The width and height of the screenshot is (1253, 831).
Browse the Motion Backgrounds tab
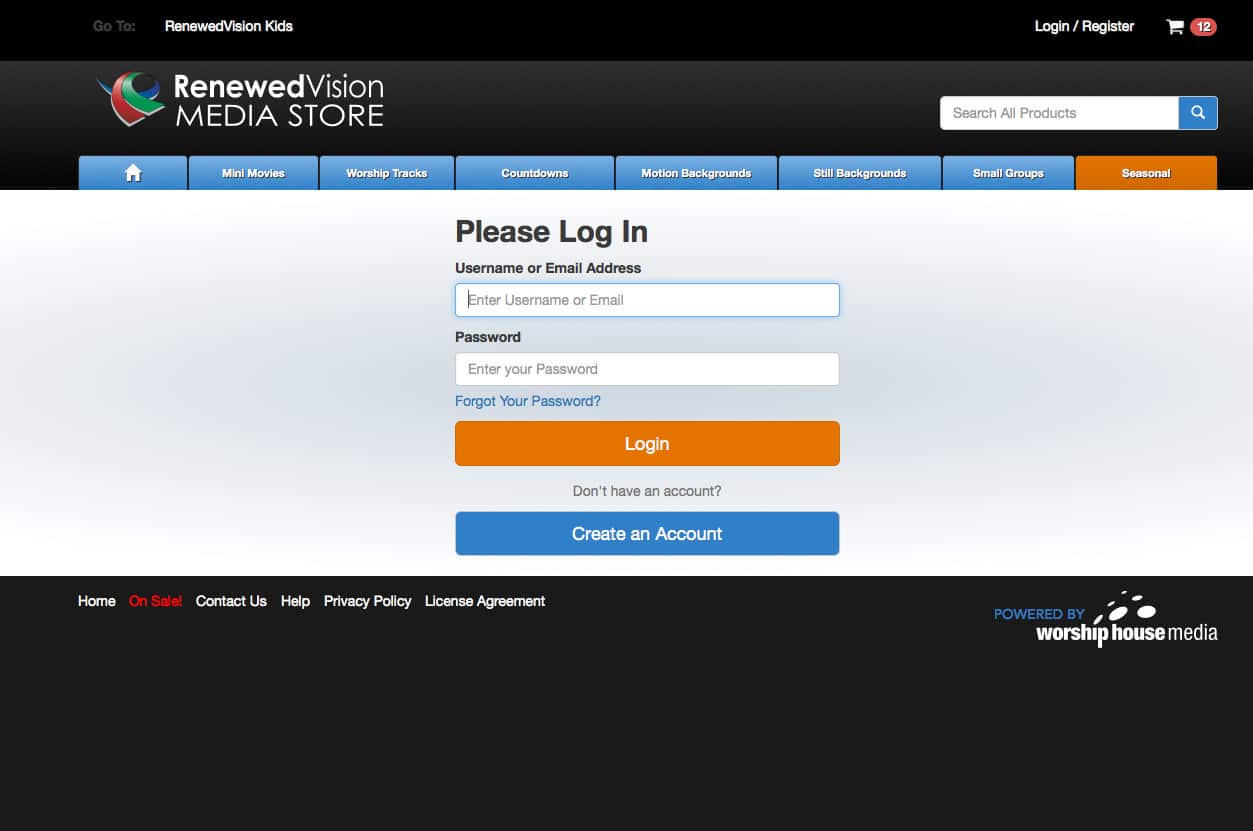point(696,173)
